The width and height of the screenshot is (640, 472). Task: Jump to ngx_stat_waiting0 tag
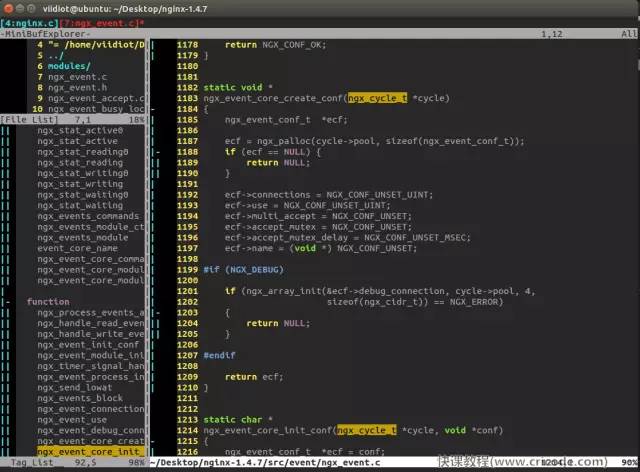click(83, 195)
